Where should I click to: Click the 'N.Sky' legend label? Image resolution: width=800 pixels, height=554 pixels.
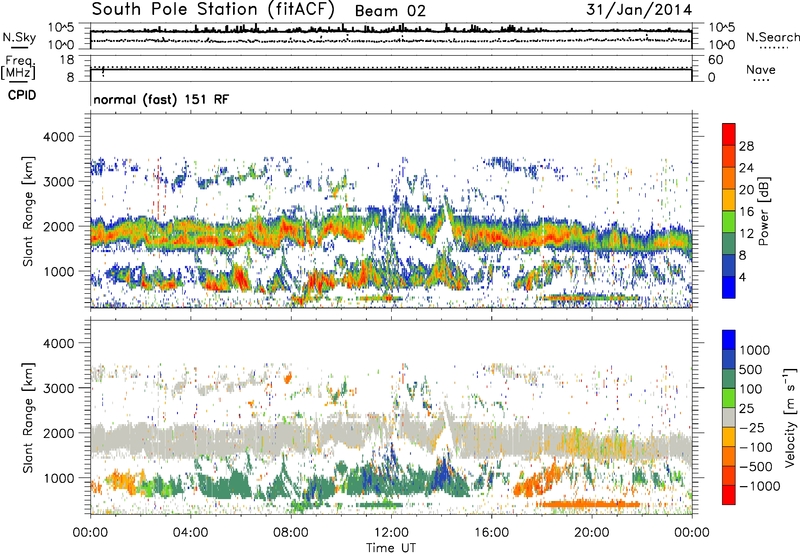click(19, 37)
